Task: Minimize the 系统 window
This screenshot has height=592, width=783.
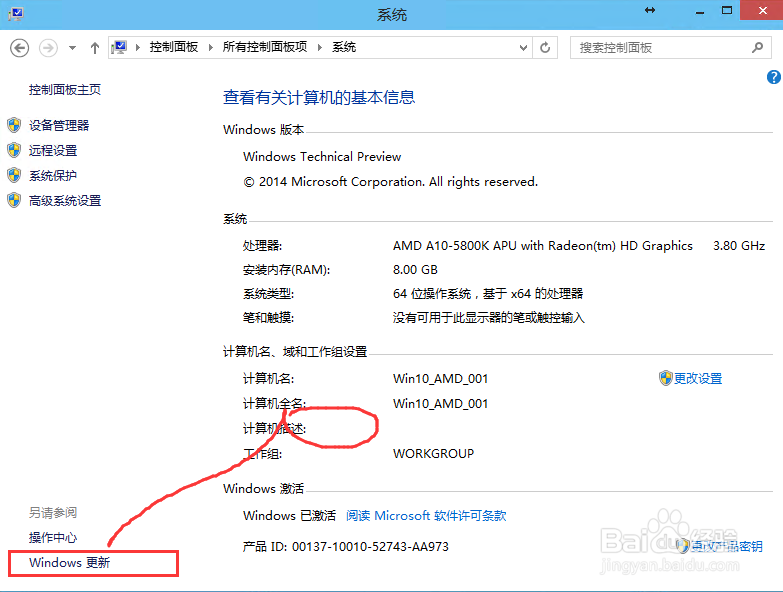Action: click(700, 10)
